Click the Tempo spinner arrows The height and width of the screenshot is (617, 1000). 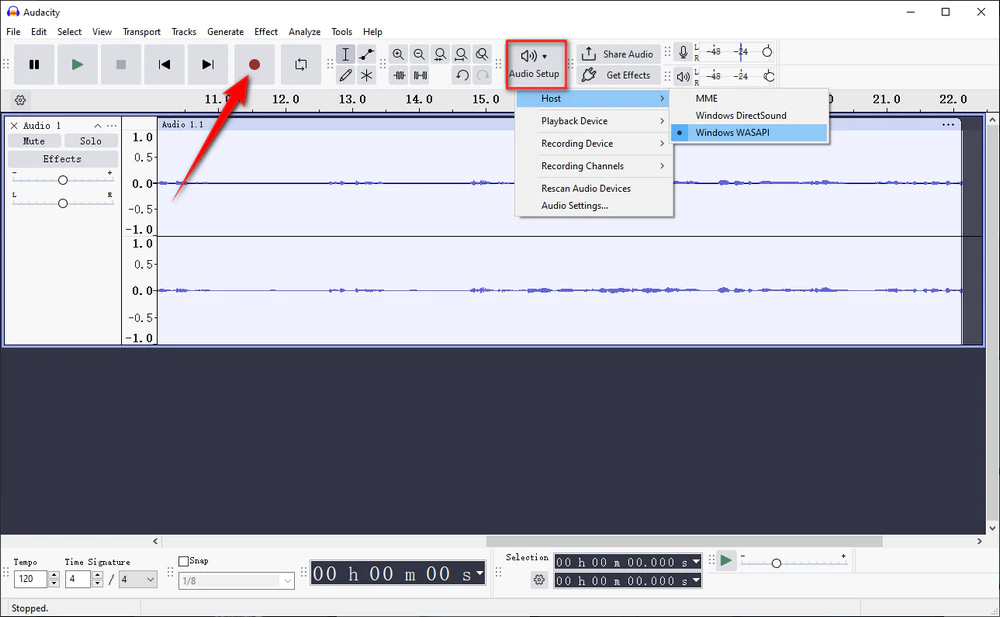[x=54, y=579]
